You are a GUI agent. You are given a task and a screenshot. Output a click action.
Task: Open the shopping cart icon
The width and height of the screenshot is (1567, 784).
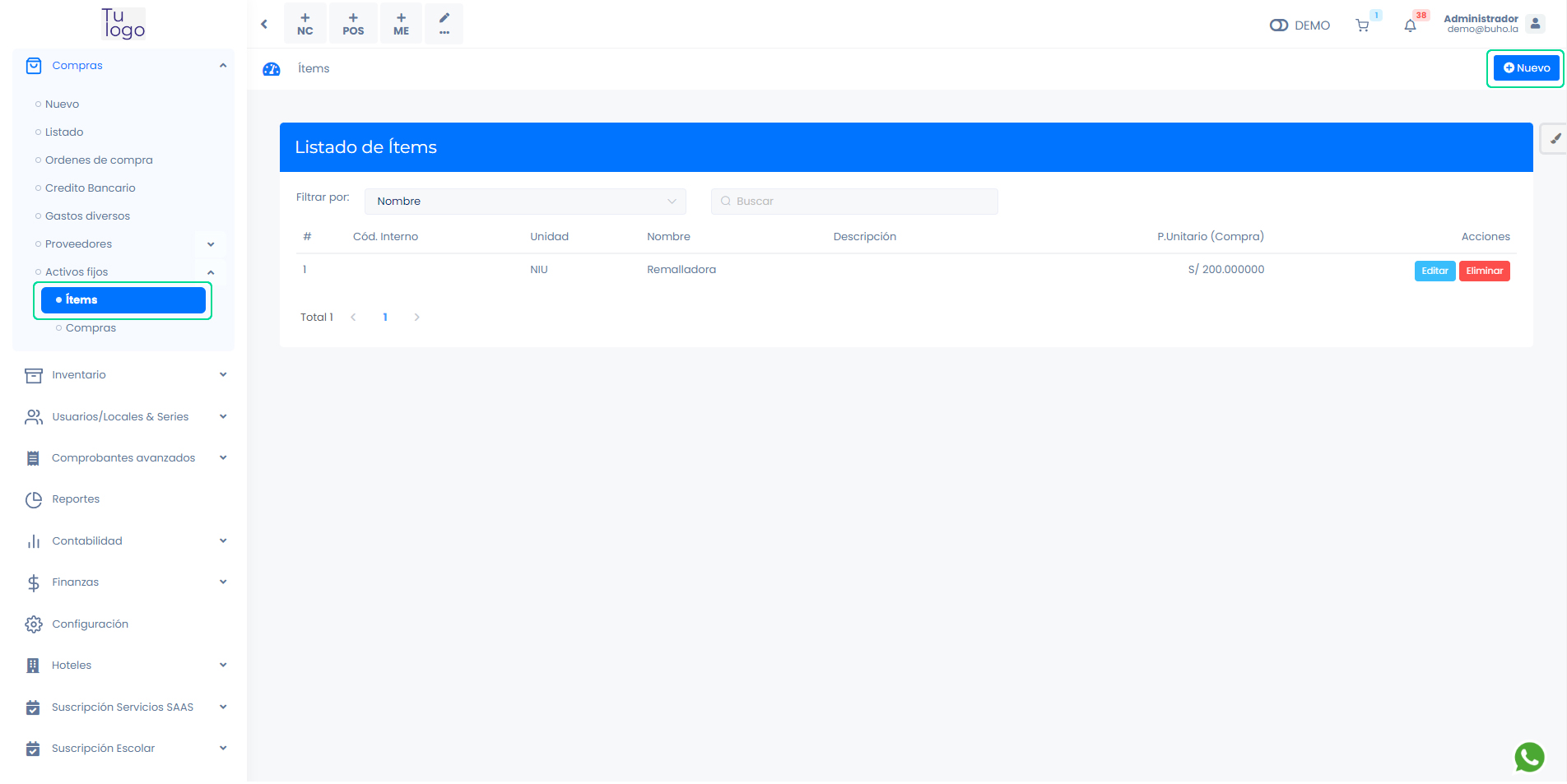pyautogui.click(x=1362, y=26)
